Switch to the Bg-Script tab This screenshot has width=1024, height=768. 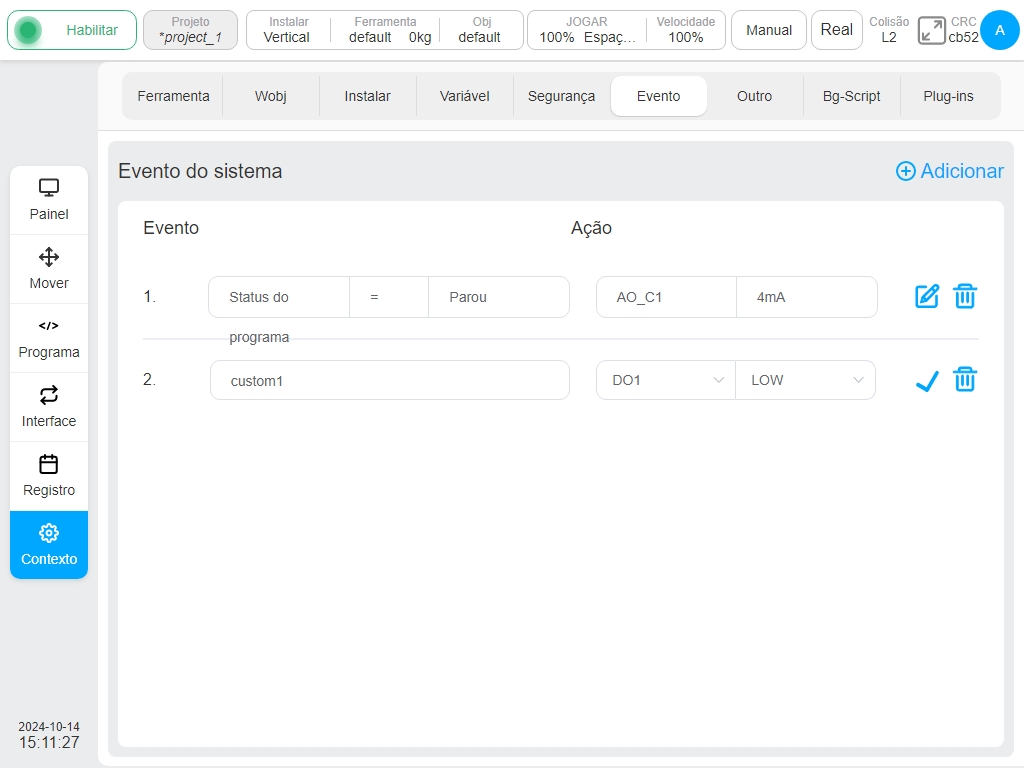pos(851,96)
